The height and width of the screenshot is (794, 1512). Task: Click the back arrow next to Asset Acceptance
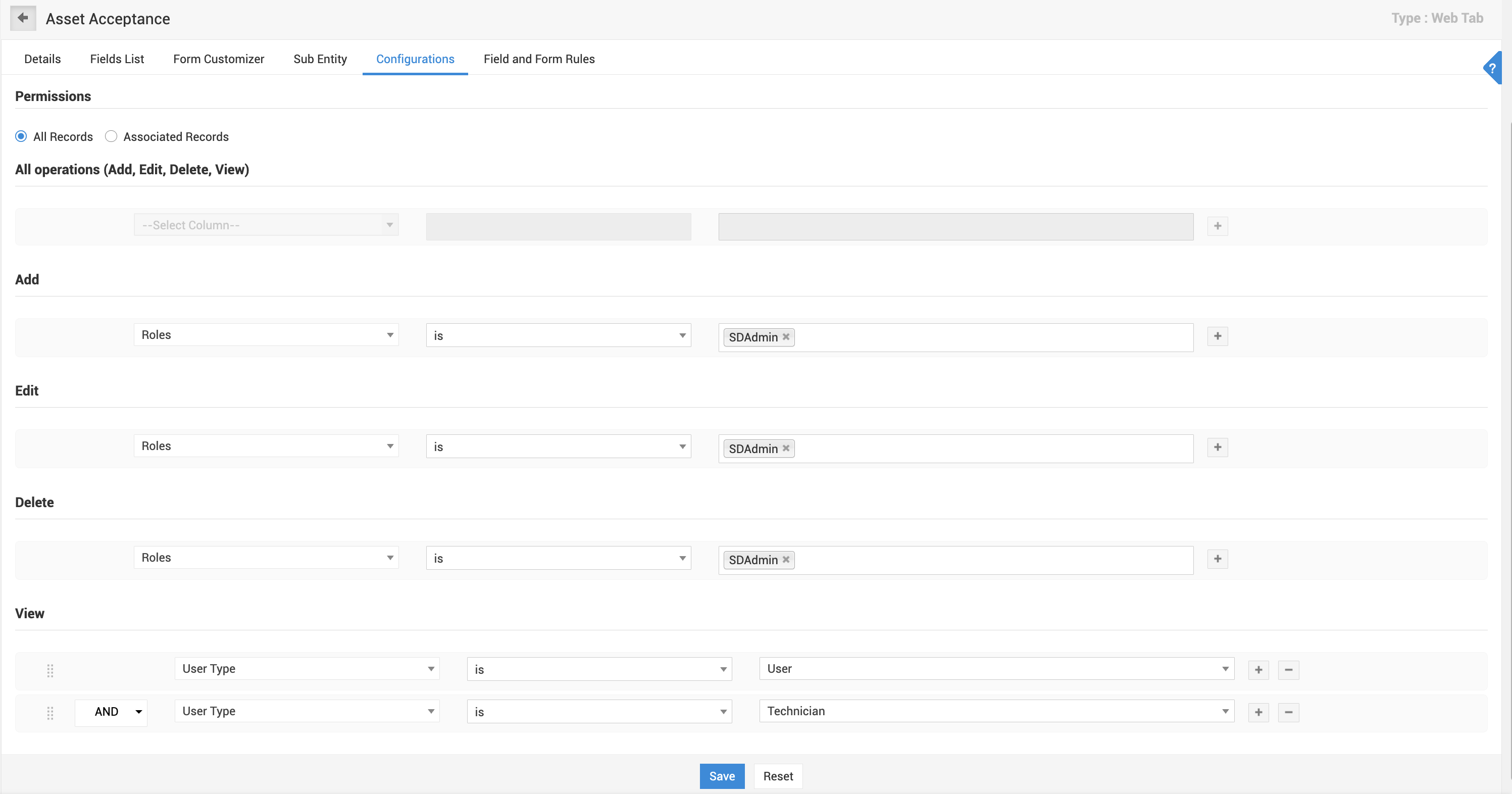pyautogui.click(x=23, y=18)
